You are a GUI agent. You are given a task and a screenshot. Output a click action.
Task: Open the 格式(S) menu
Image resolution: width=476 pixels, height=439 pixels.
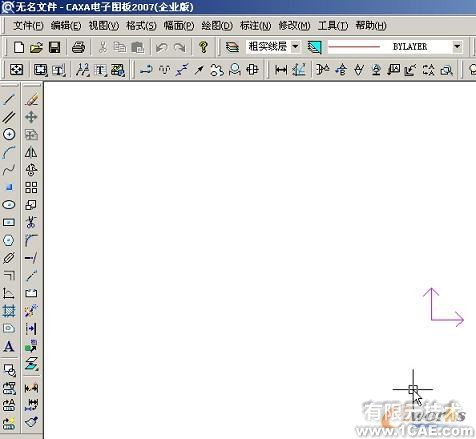(x=141, y=26)
